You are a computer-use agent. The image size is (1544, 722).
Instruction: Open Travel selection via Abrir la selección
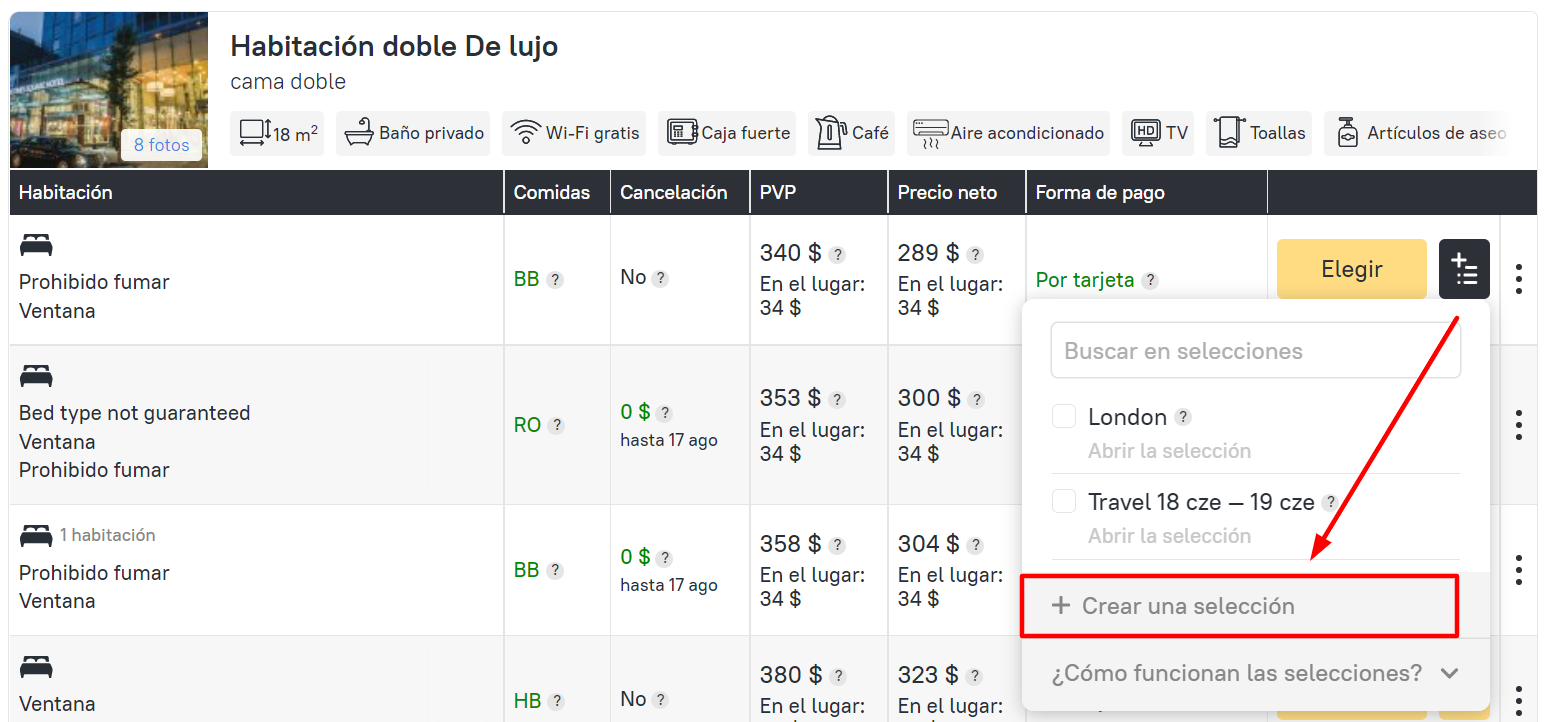(1169, 536)
